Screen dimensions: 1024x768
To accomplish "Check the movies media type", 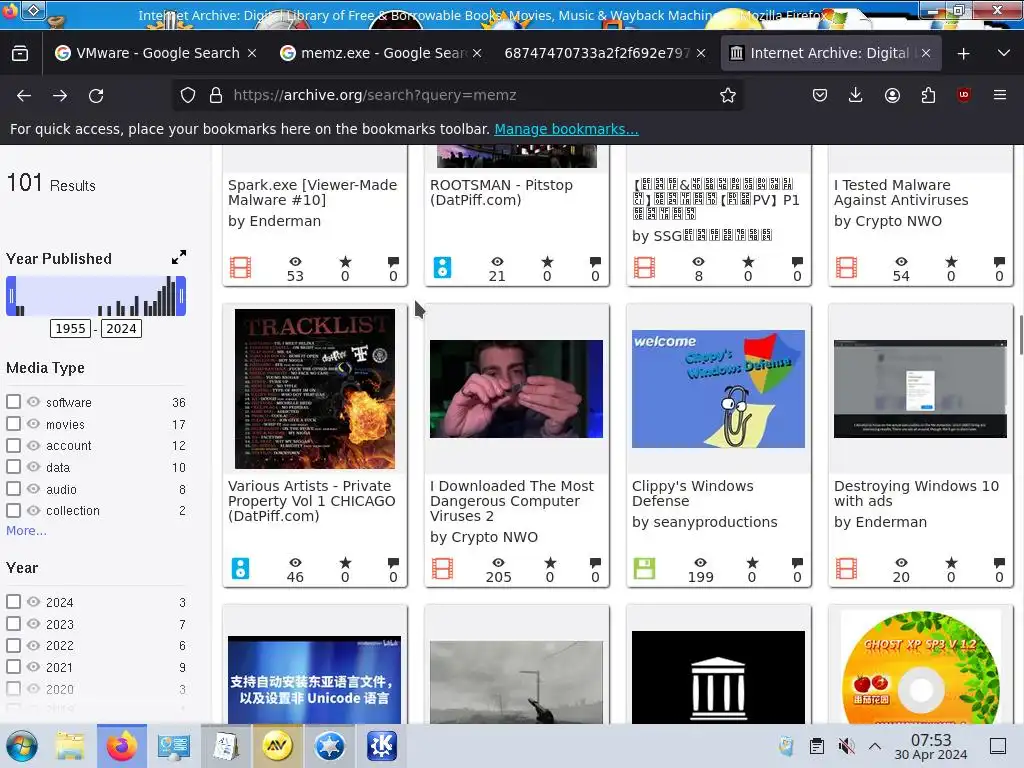I will (x=13, y=423).
